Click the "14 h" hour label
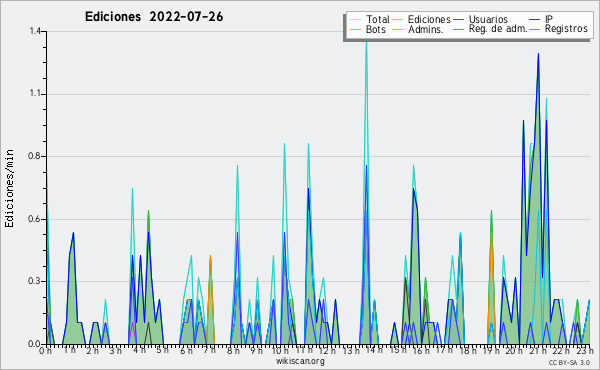The height and width of the screenshot is (370, 600). click(374, 350)
